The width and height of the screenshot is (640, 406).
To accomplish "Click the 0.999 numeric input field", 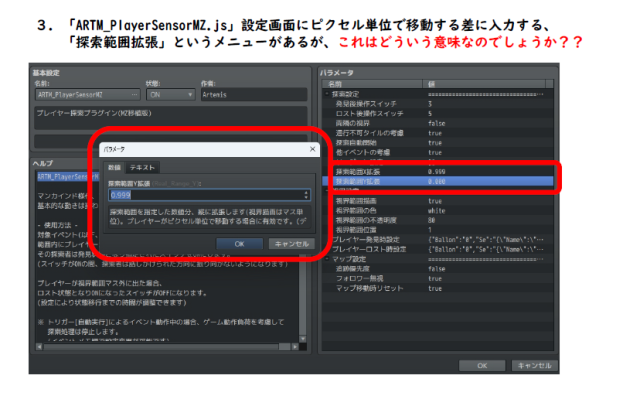I will [x=209, y=195].
